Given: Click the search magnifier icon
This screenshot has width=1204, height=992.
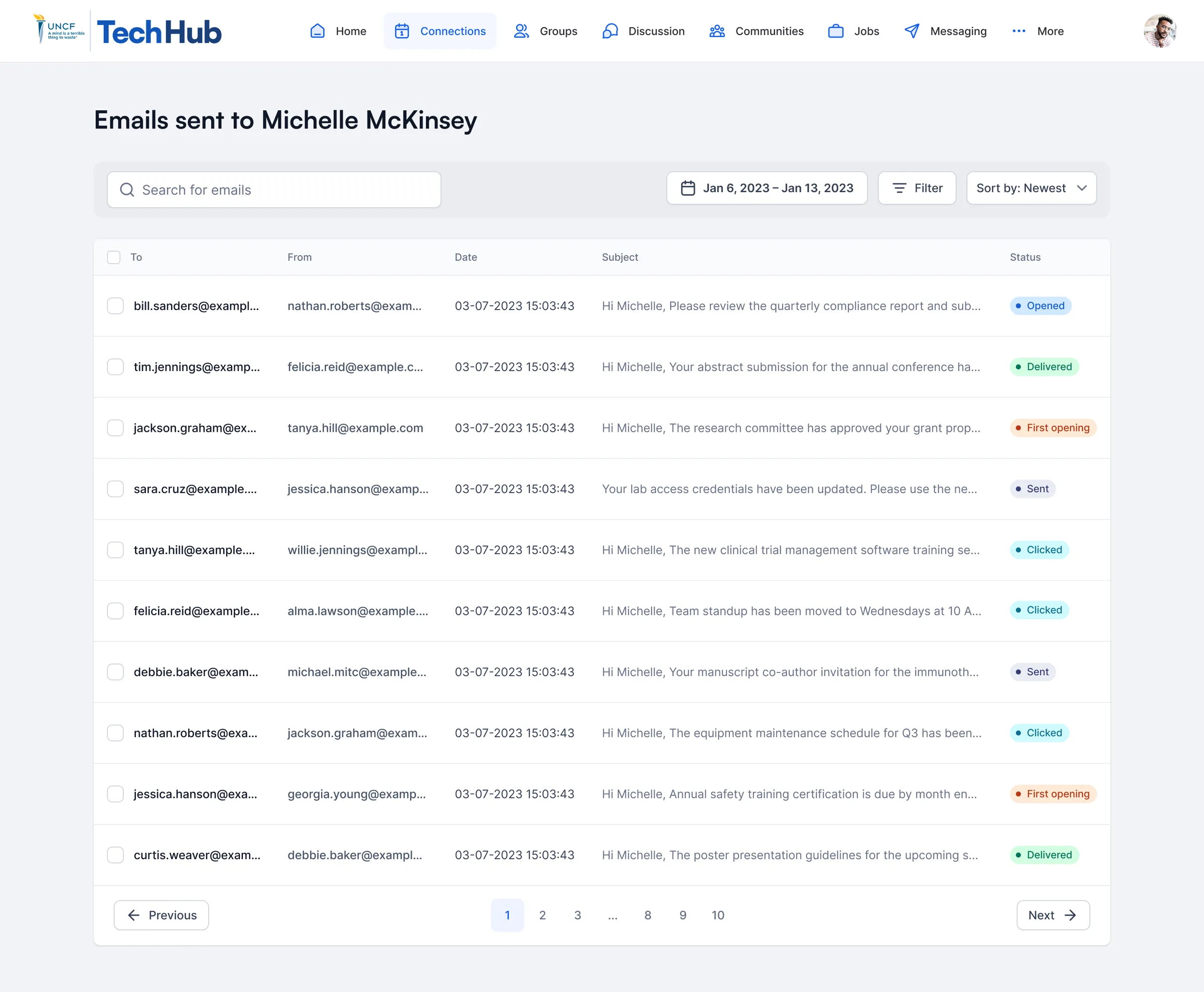Looking at the screenshot, I should pos(127,190).
